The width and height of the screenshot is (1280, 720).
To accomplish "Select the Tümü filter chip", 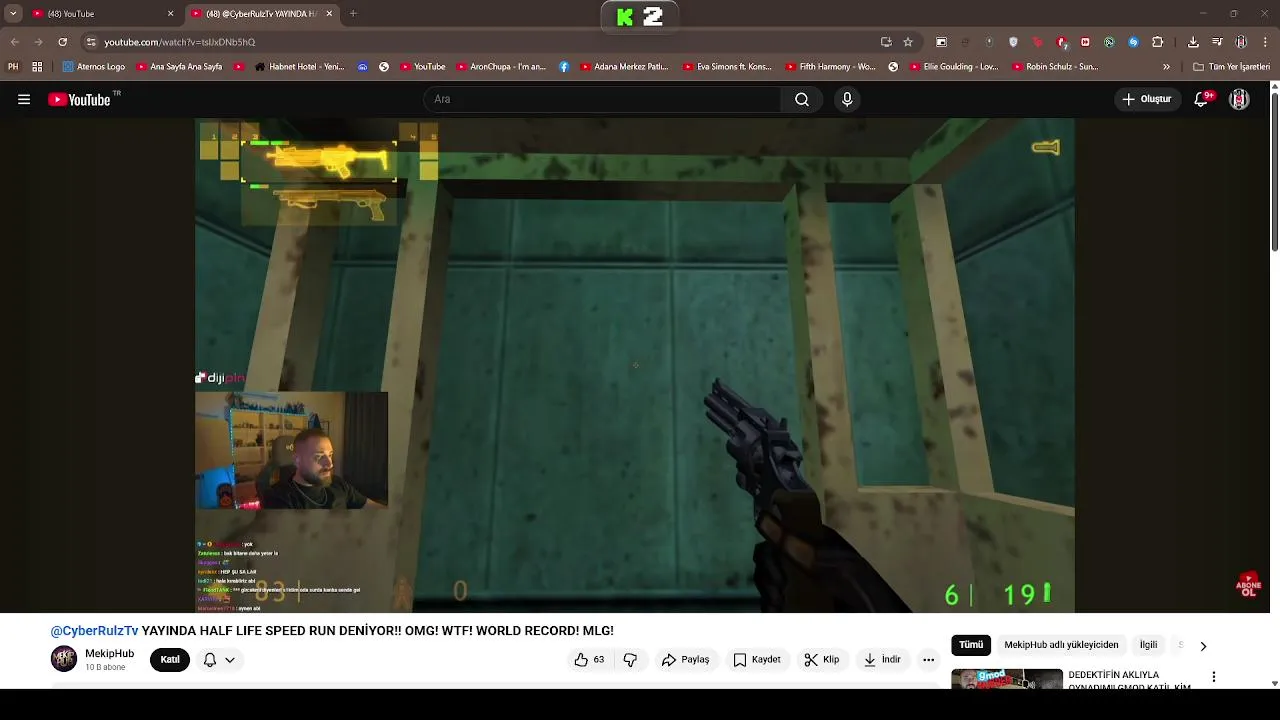I will coord(971,645).
